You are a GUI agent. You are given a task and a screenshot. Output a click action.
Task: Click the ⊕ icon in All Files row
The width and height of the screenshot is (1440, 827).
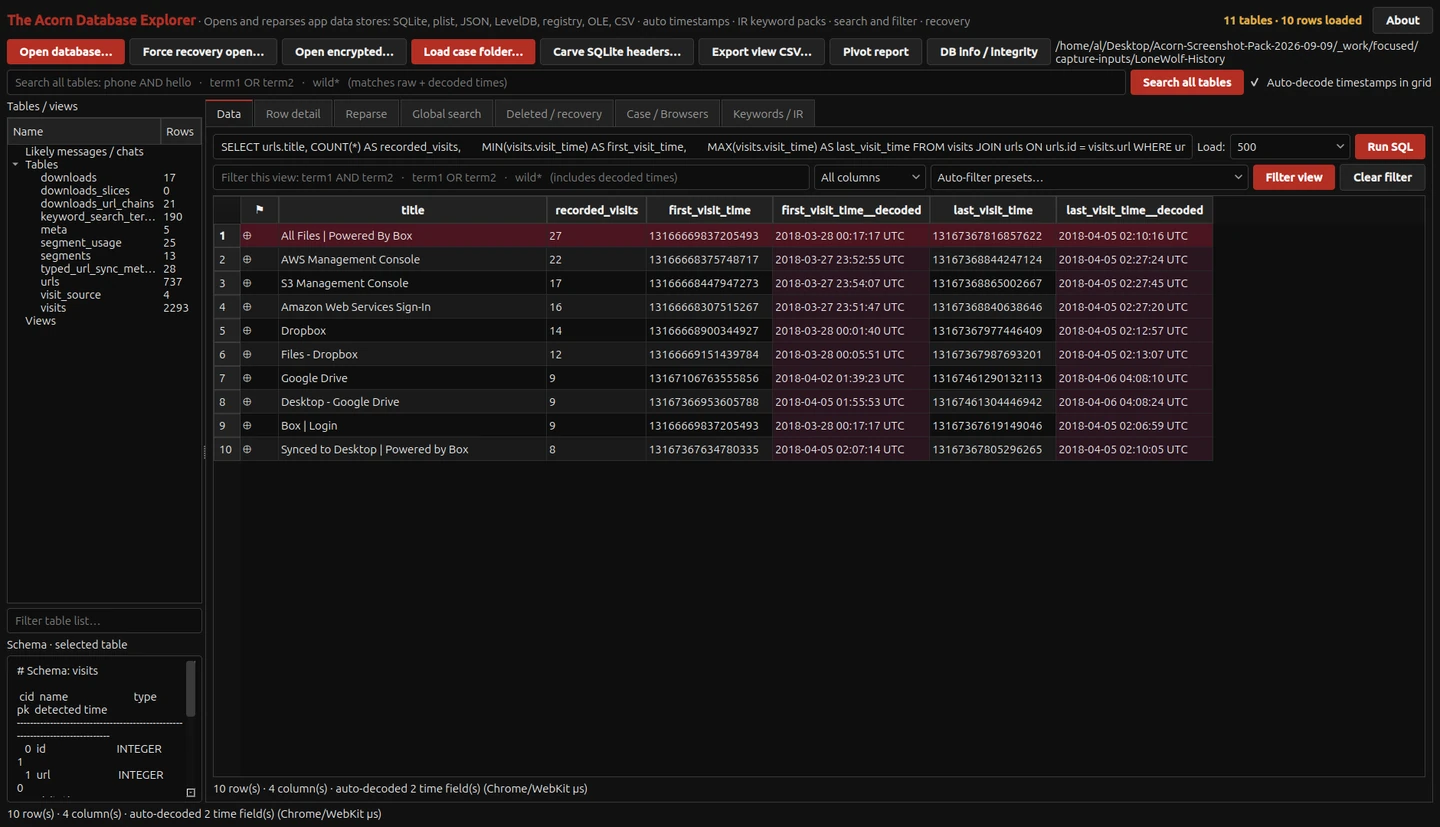point(247,236)
